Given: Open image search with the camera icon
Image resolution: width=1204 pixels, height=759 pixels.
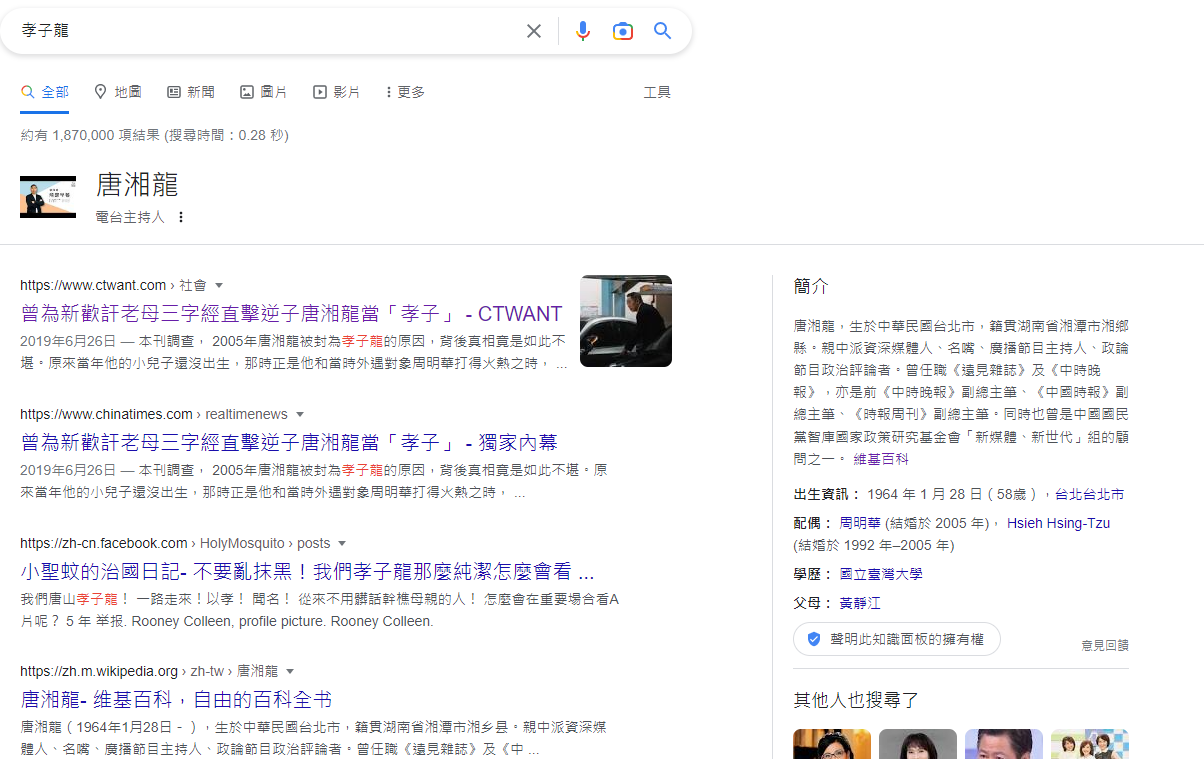Looking at the screenshot, I should point(623,31).
